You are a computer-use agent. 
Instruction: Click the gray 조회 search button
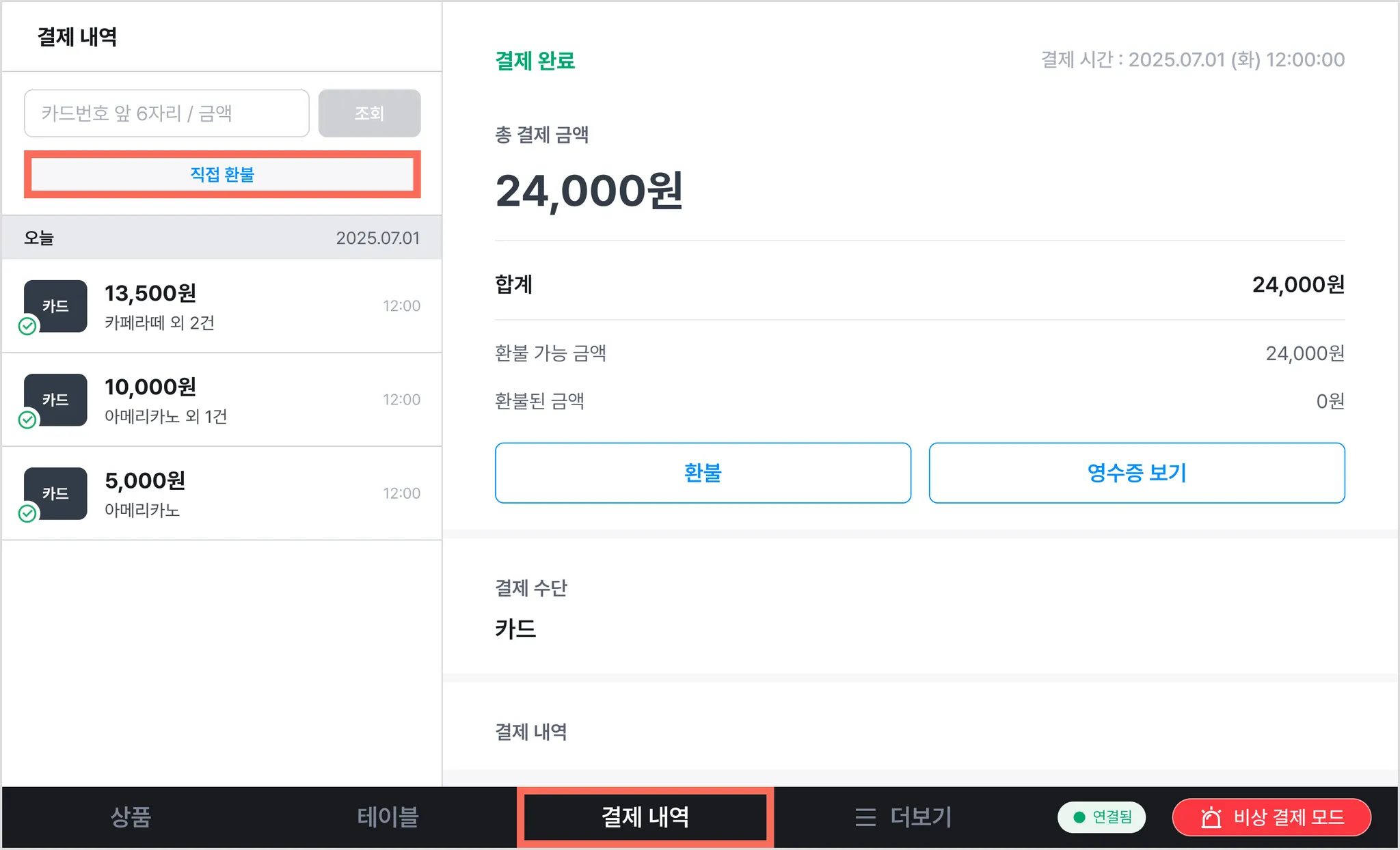point(369,113)
